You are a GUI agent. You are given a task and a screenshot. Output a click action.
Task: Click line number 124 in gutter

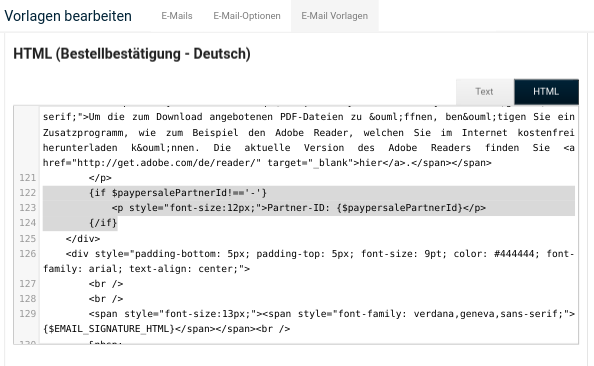[x=28, y=223]
